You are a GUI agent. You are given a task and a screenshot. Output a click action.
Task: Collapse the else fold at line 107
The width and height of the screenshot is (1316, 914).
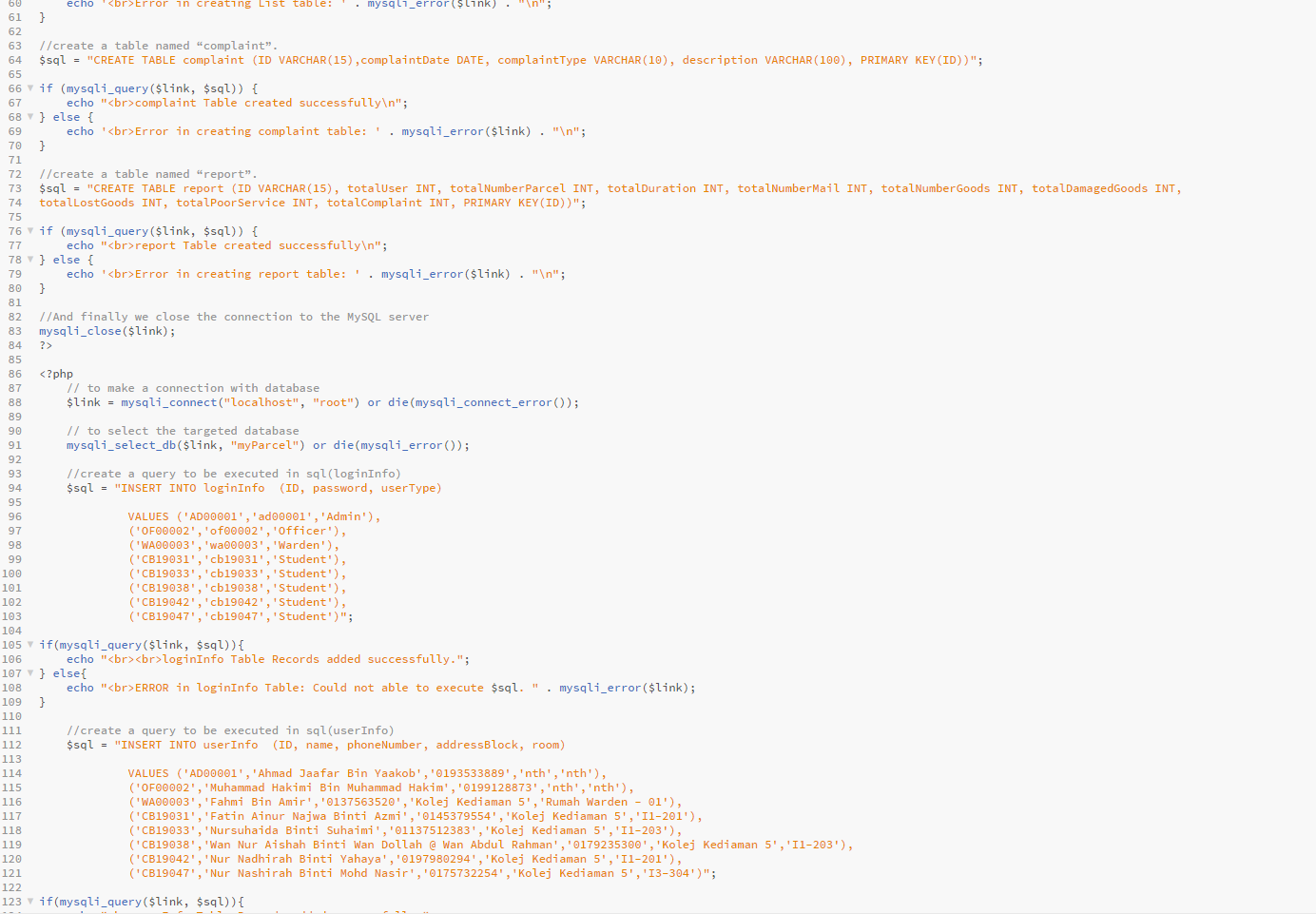pos(30,673)
